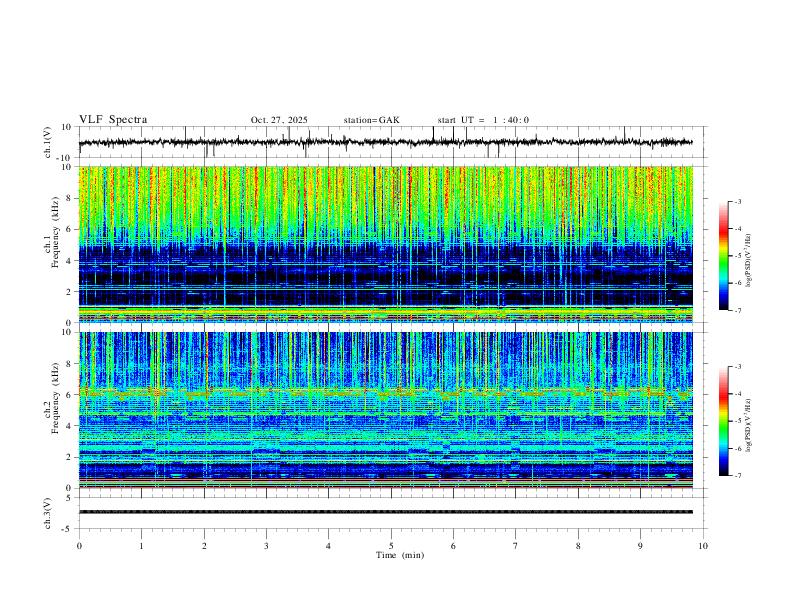Click time-axis tick label '9'

click(640, 546)
